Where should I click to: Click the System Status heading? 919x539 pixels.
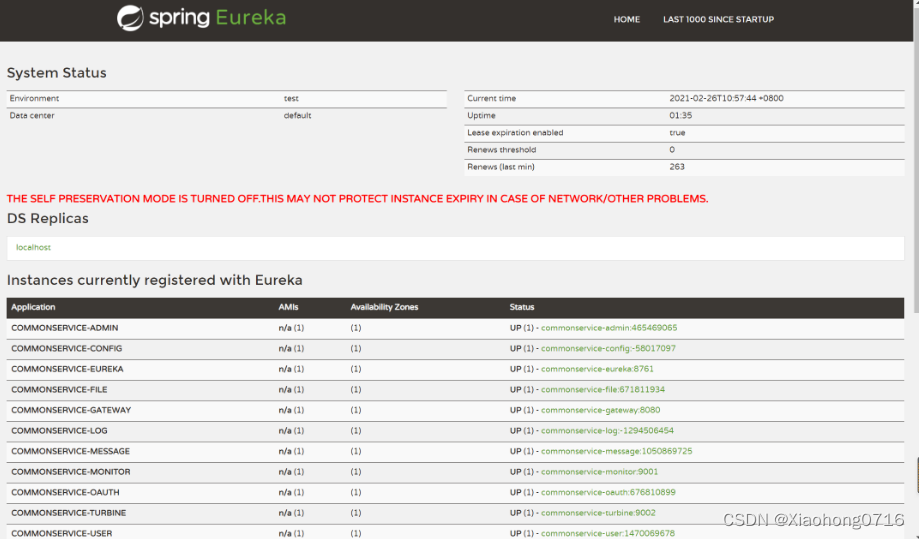click(x=56, y=73)
